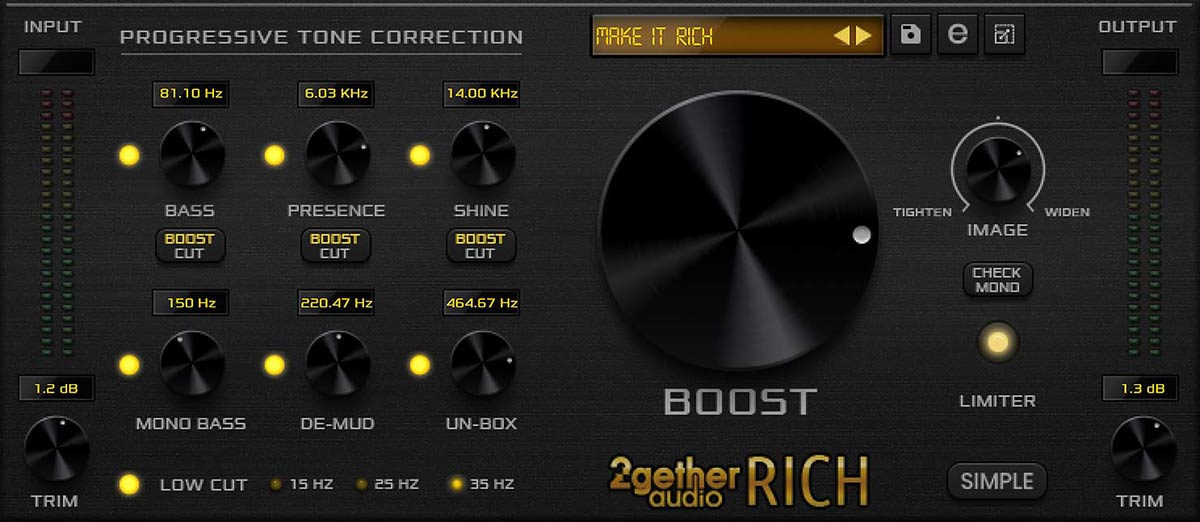Click the 1.2 dB input trim value
The image size is (1200, 522).
click(56, 389)
